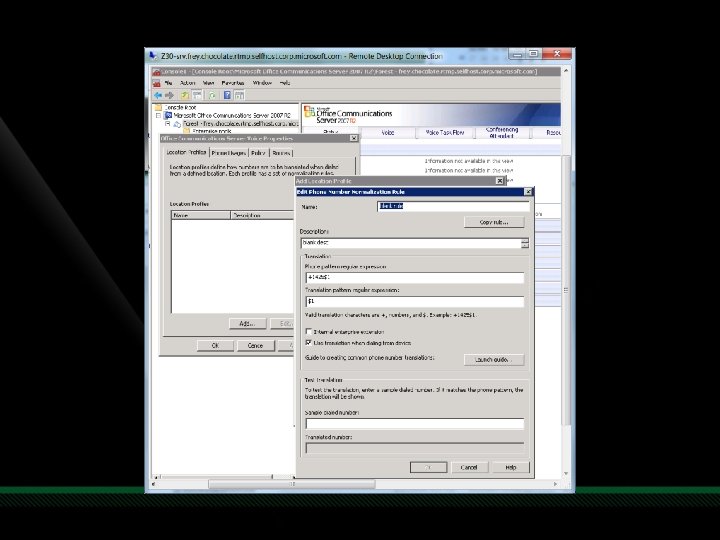Click the action pane icon right of Help
This screenshot has height=540, width=720.
[x=239, y=96]
